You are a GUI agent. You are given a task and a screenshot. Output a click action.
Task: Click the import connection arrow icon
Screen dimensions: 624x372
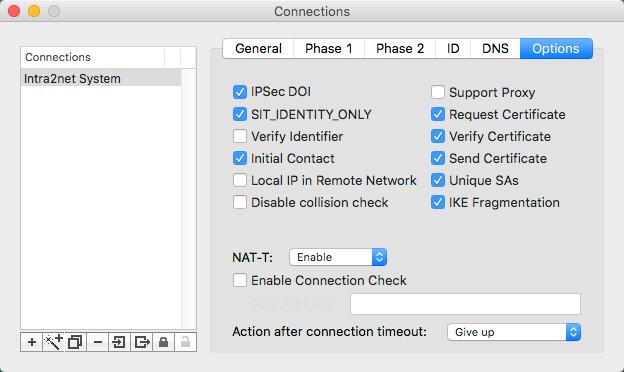(x=119, y=342)
